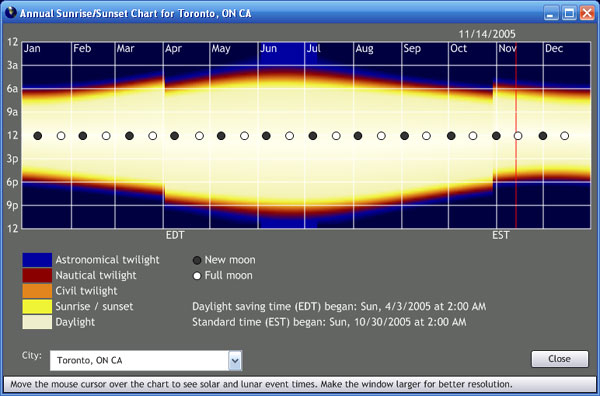Click the March full moon circle
The width and height of the screenshot is (600, 396).
pos(153,136)
